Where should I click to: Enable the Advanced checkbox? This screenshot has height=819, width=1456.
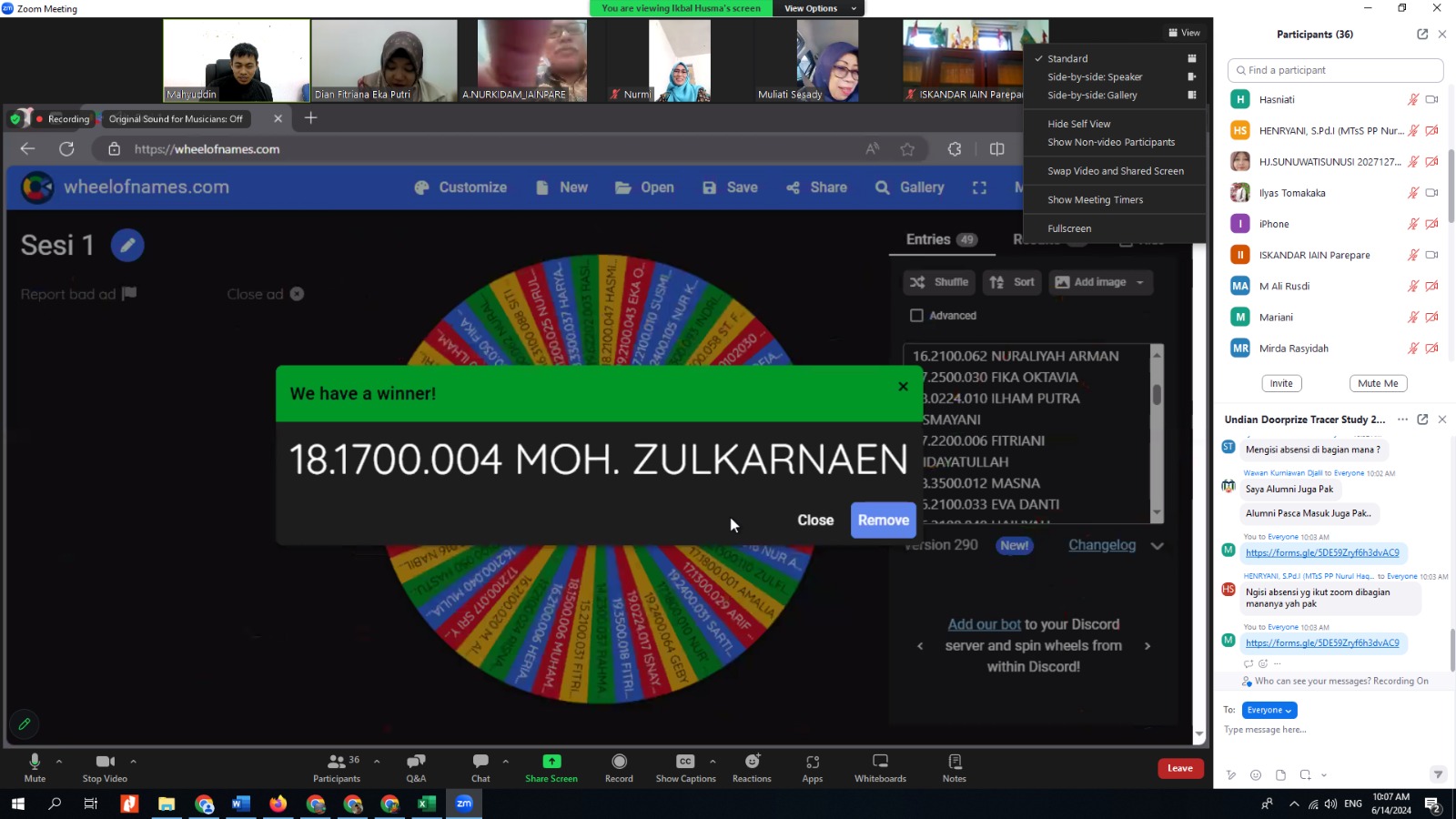tap(917, 316)
